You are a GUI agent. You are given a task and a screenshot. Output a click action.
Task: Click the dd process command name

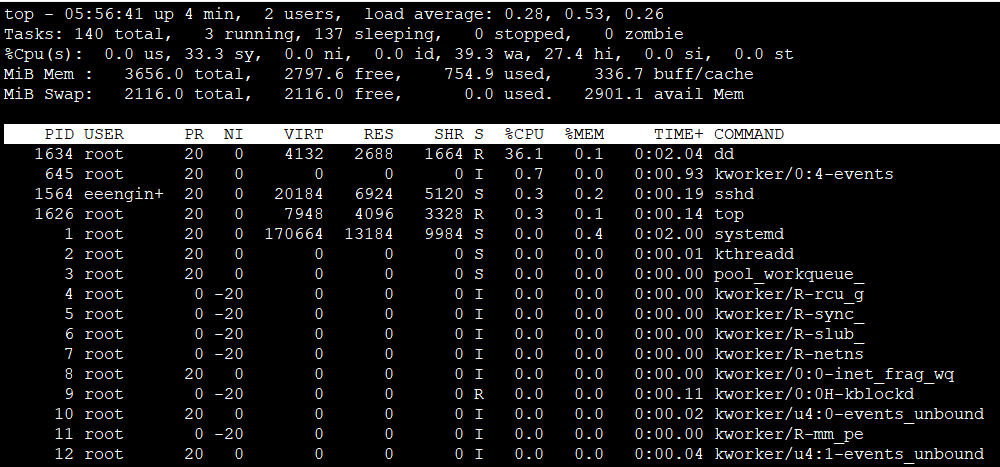(724, 154)
